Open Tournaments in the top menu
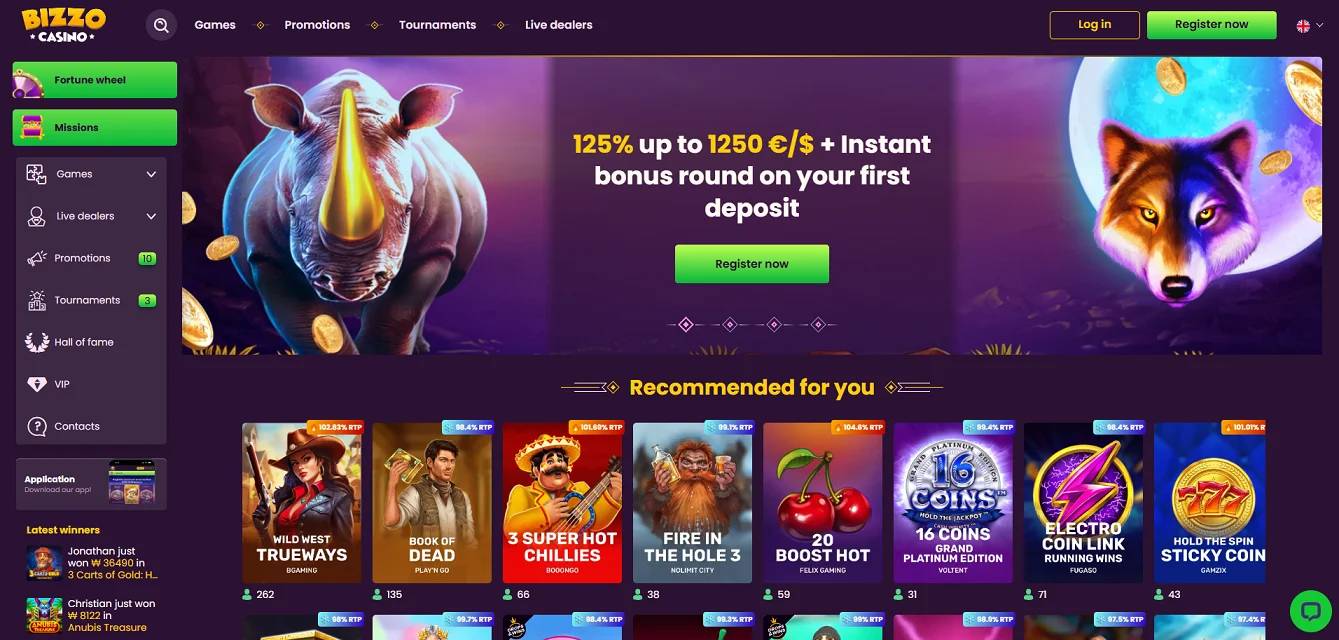This screenshot has height=640, width=1339. 437,25
